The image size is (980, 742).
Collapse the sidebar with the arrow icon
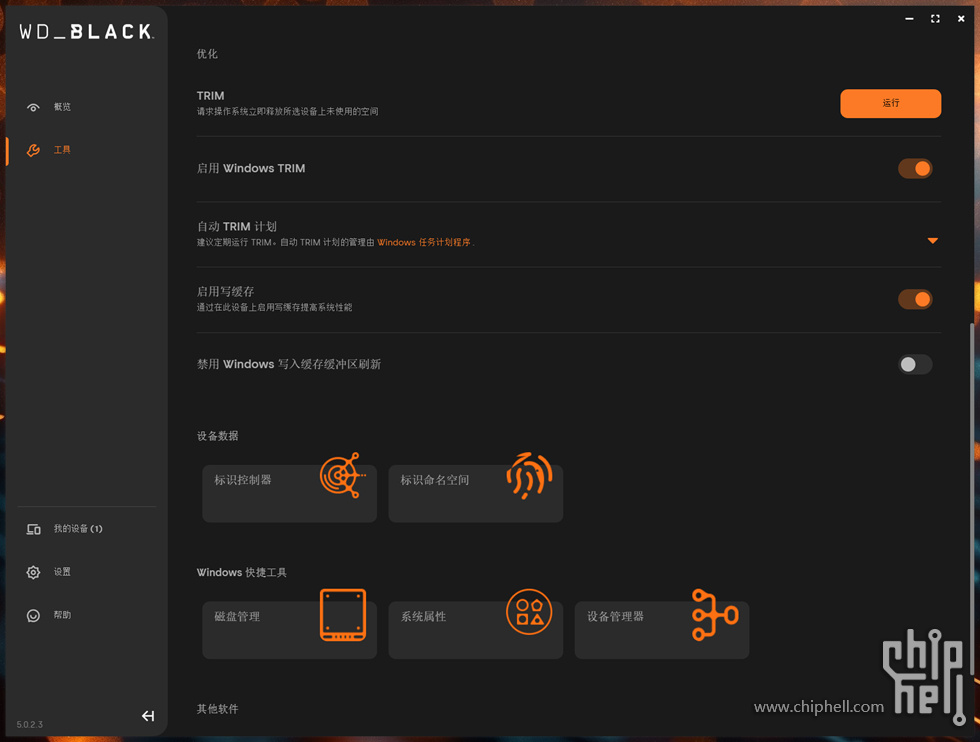click(148, 716)
